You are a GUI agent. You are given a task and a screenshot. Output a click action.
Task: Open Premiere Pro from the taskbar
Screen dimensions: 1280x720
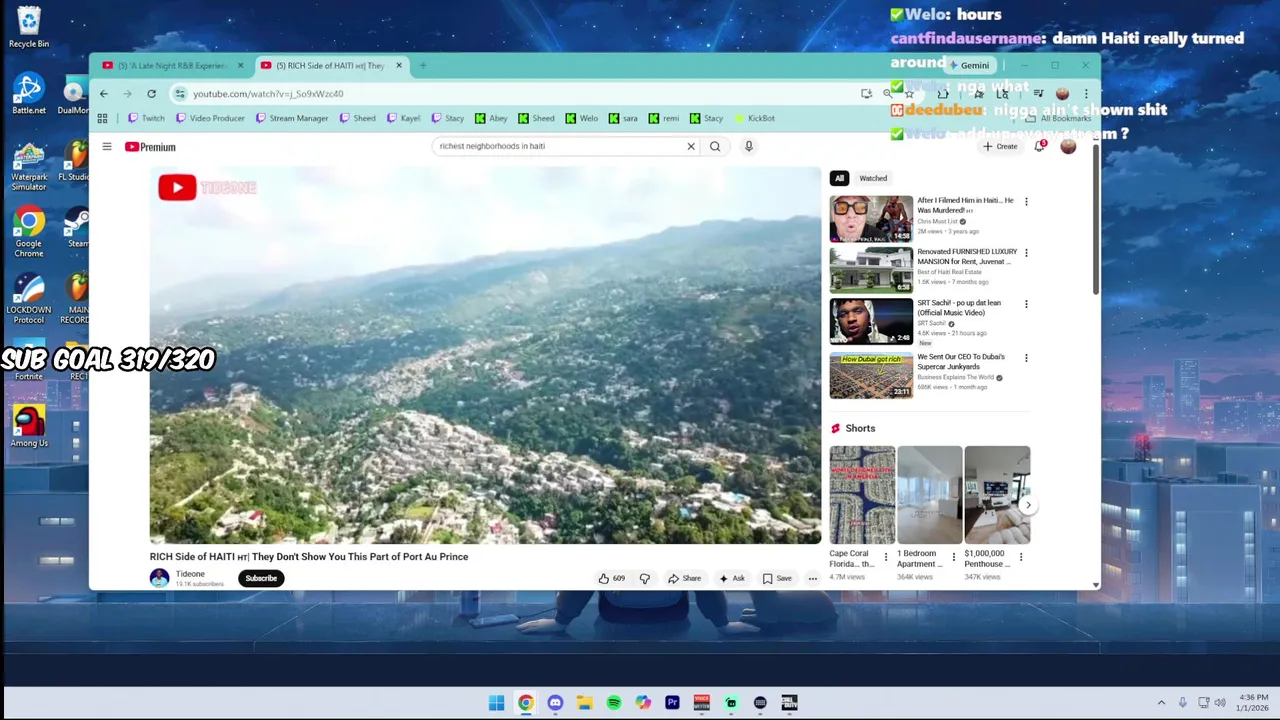pyautogui.click(x=672, y=703)
